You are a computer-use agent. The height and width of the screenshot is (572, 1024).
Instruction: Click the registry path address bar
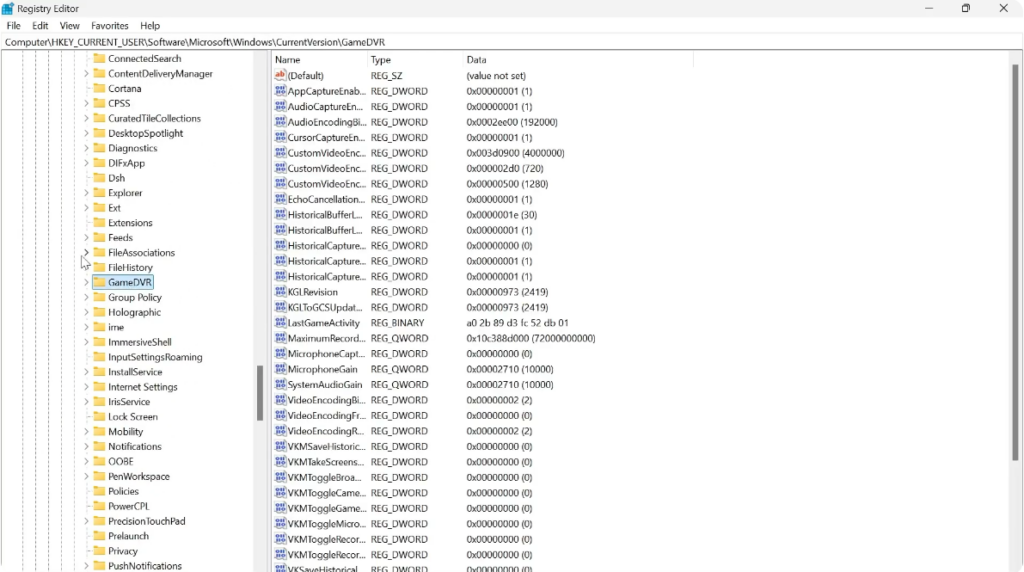(x=512, y=42)
